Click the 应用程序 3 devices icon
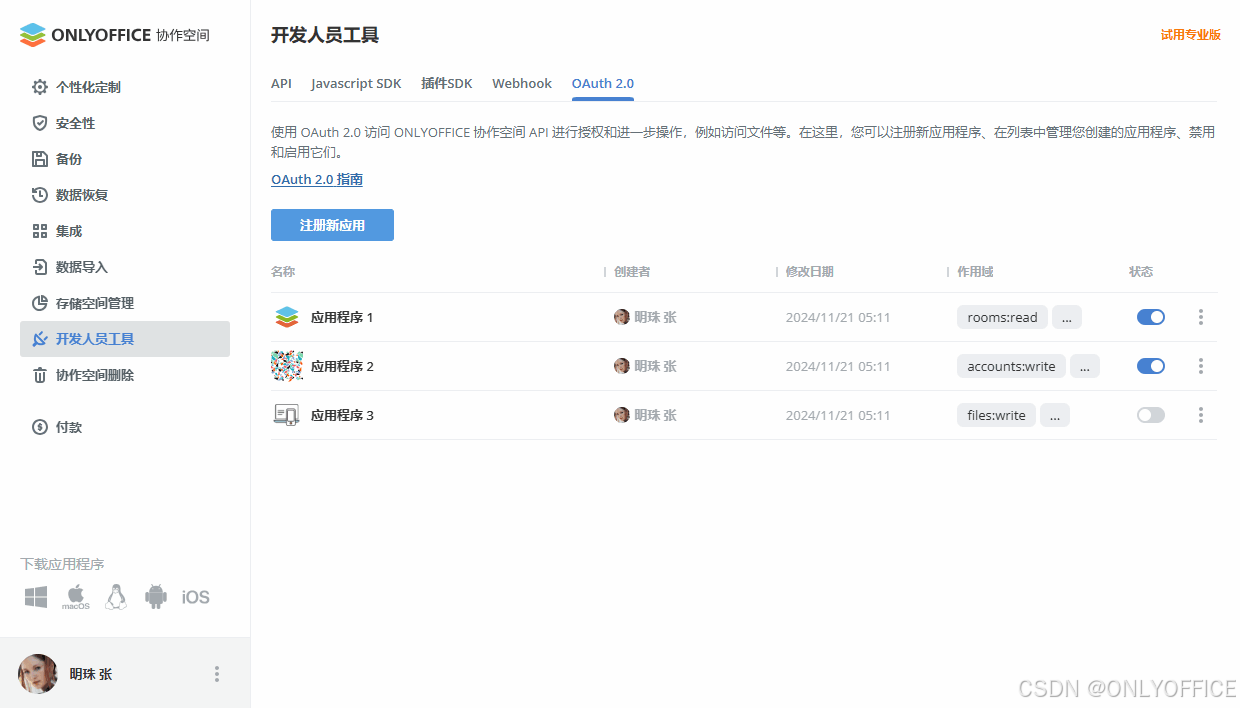 (x=287, y=415)
